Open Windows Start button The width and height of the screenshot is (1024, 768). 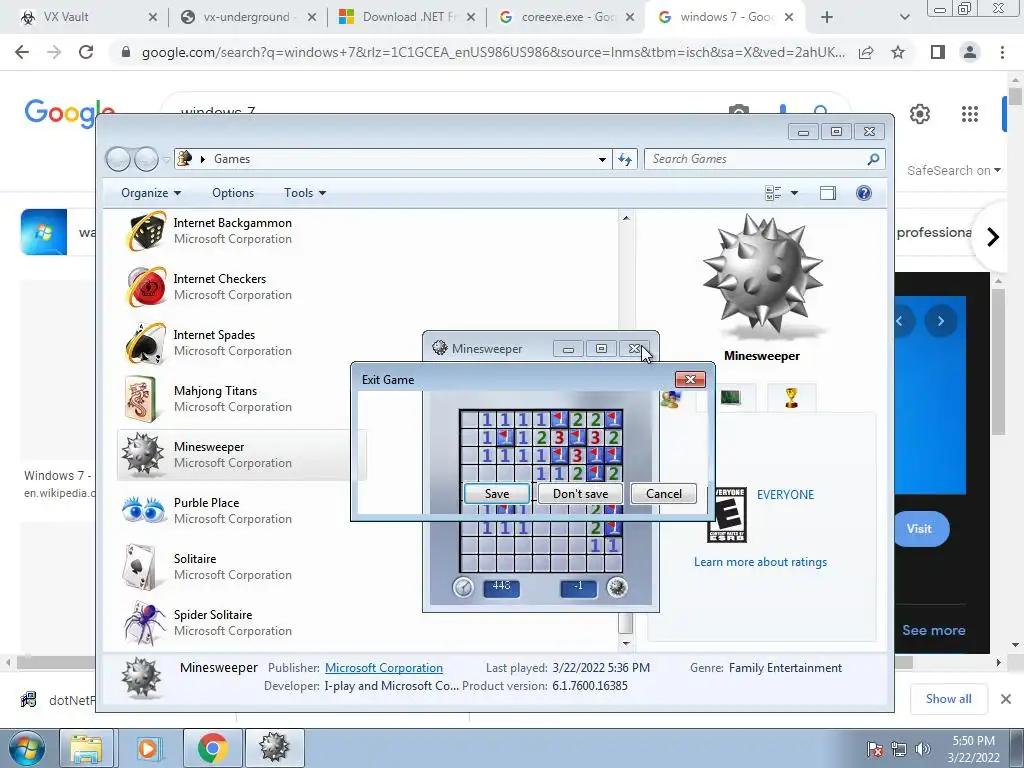[x=26, y=748]
